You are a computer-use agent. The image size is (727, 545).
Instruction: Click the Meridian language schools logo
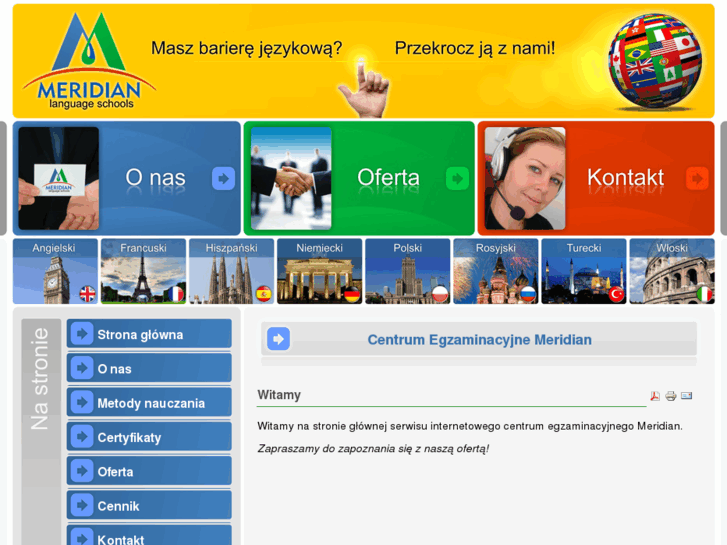(x=89, y=61)
